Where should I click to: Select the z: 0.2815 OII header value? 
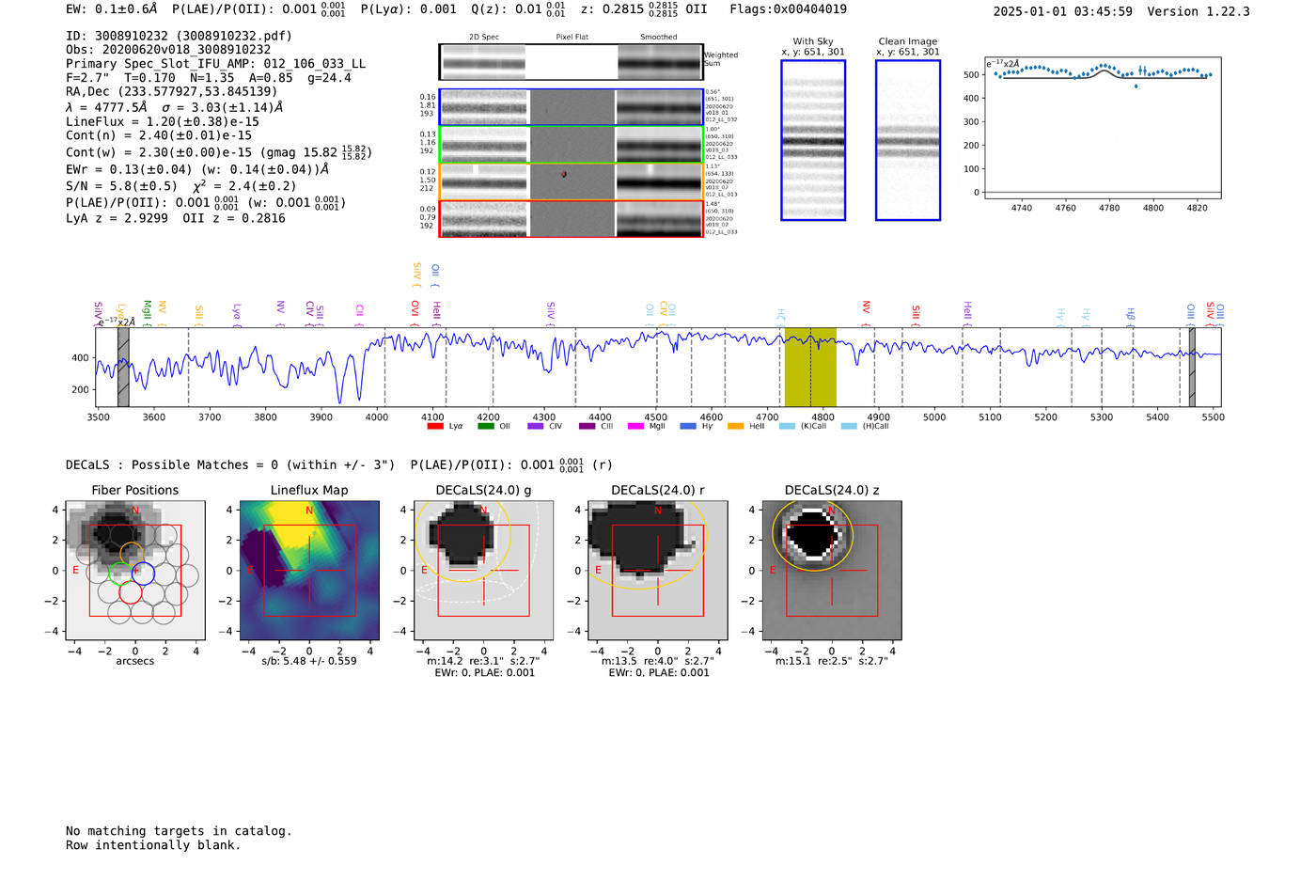click(644, 9)
